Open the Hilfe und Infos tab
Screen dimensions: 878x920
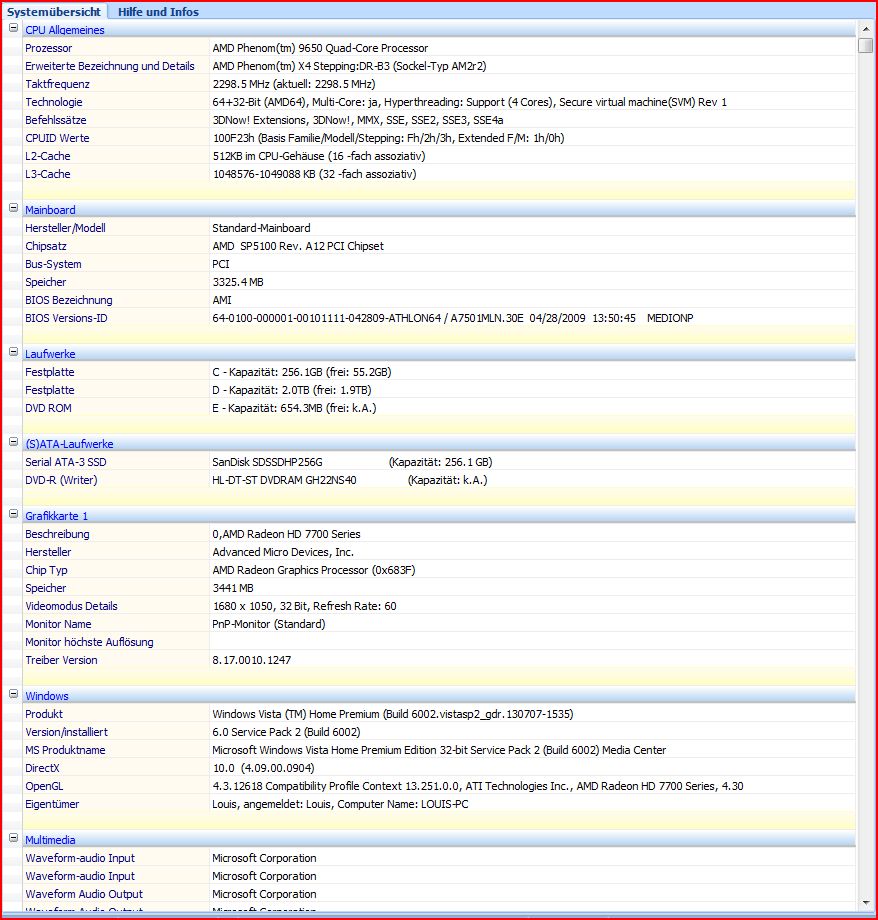click(158, 12)
